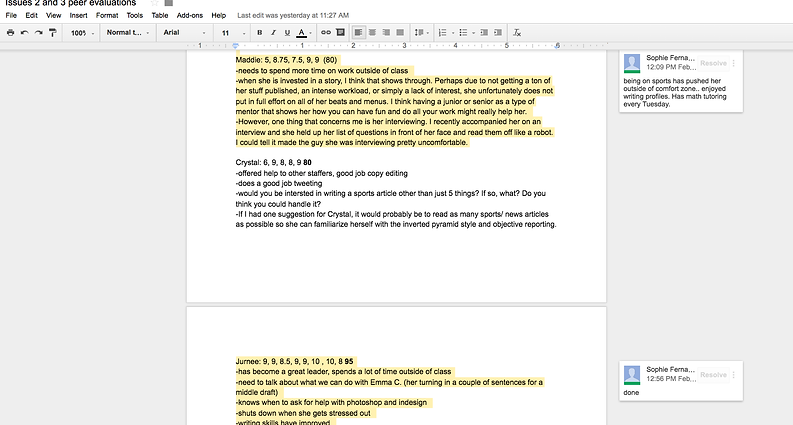The image size is (793, 425).
Task: Resolve the 'done' comment
Action: [713, 375]
